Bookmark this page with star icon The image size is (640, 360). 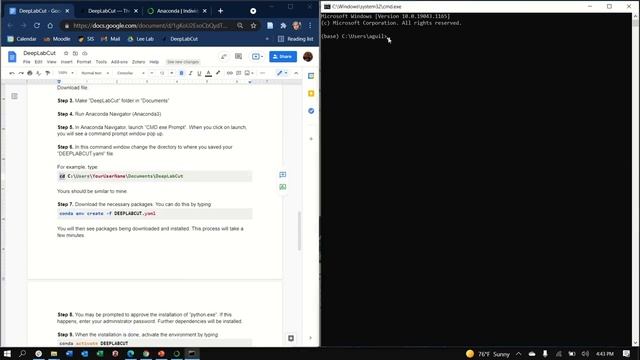(253, 25)
